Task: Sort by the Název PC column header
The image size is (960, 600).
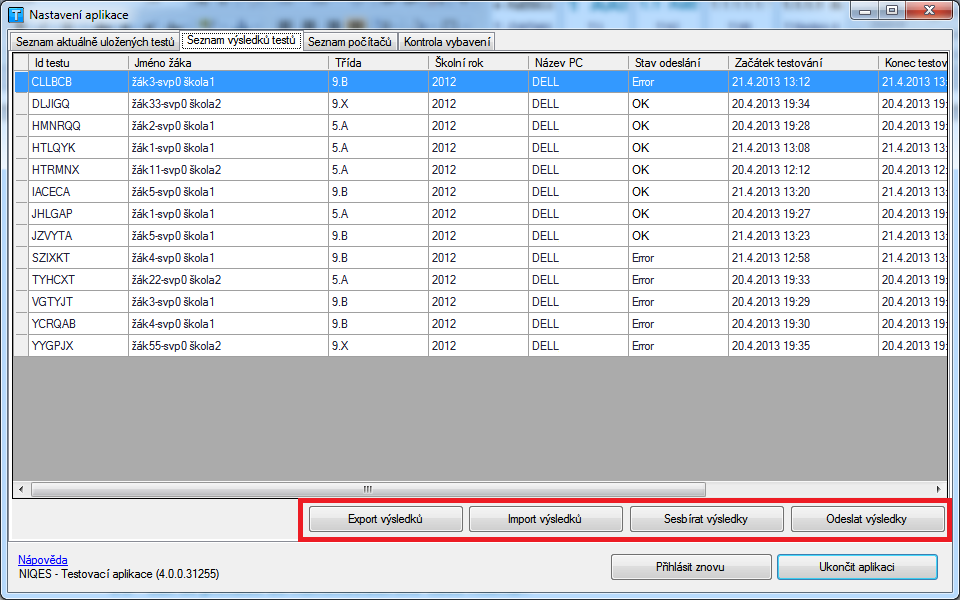Action: [x=578, y=62]
